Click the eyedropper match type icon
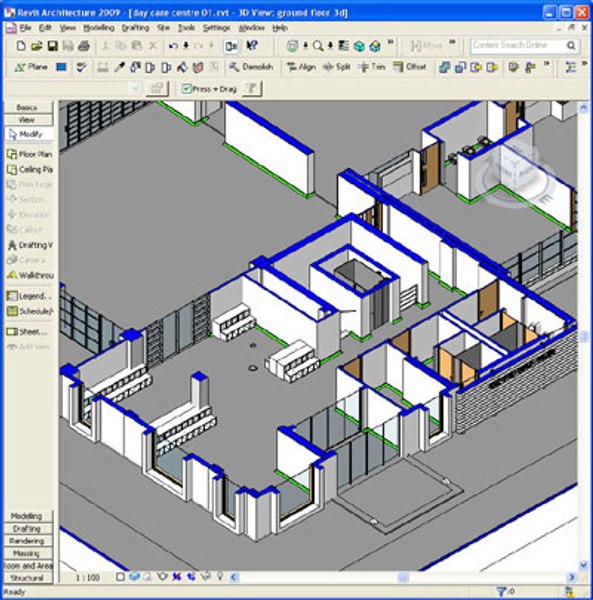This screenshot has width=593, height=600. tap(119, 67)
